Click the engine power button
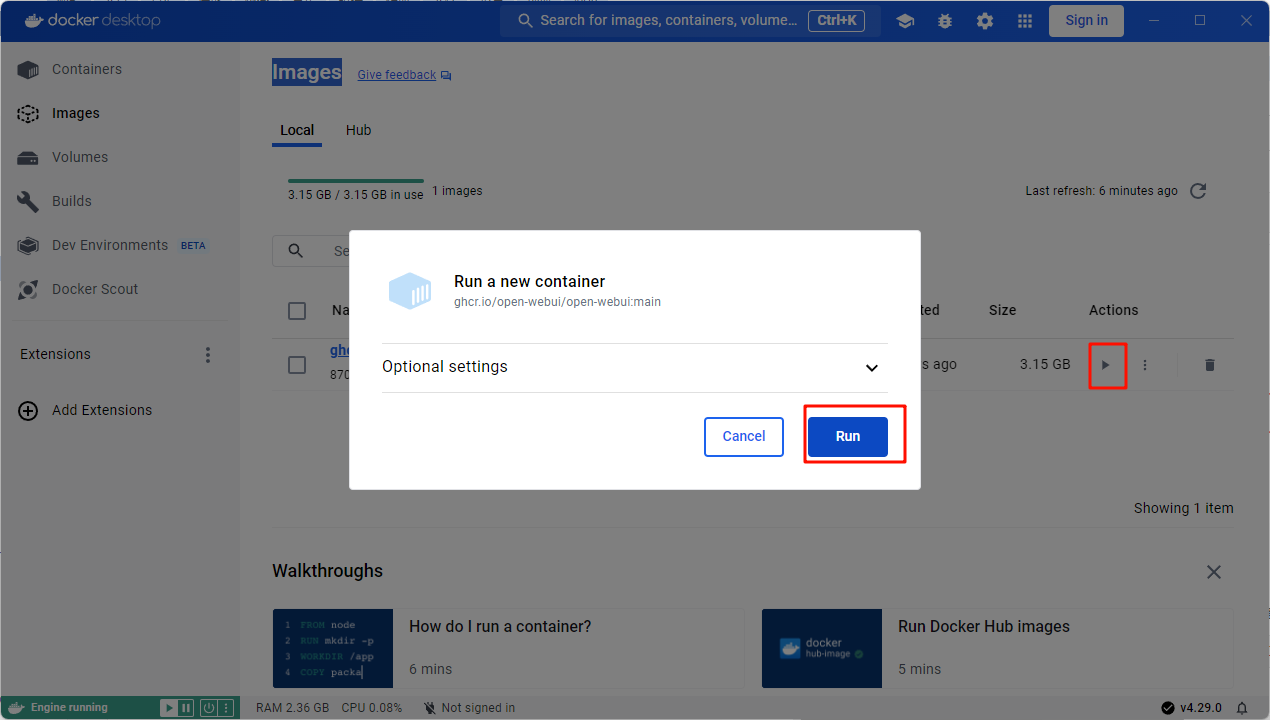Viewport: 1270px width, 720px height. coord(209,708)
